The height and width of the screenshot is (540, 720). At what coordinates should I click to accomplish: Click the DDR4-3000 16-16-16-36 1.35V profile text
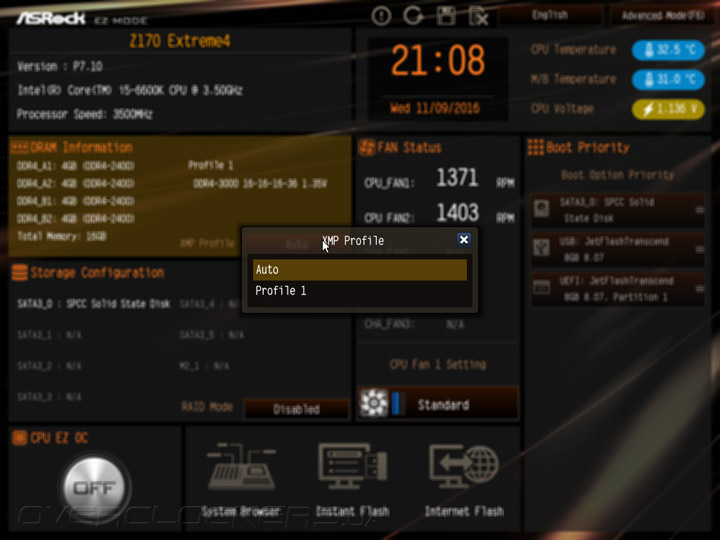click(x=260, y=184)
